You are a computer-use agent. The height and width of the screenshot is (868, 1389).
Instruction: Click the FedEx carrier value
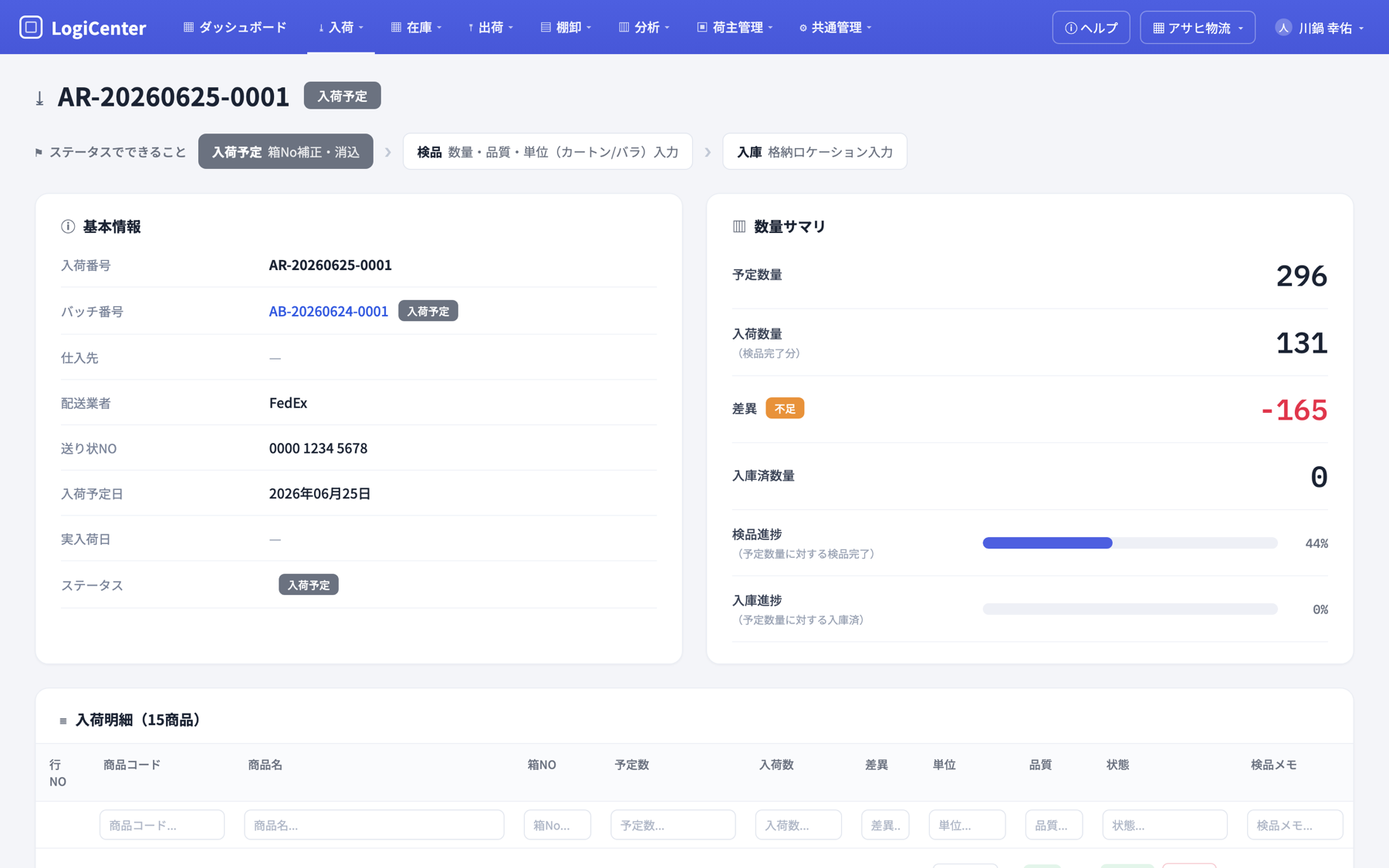coord(288,403)
